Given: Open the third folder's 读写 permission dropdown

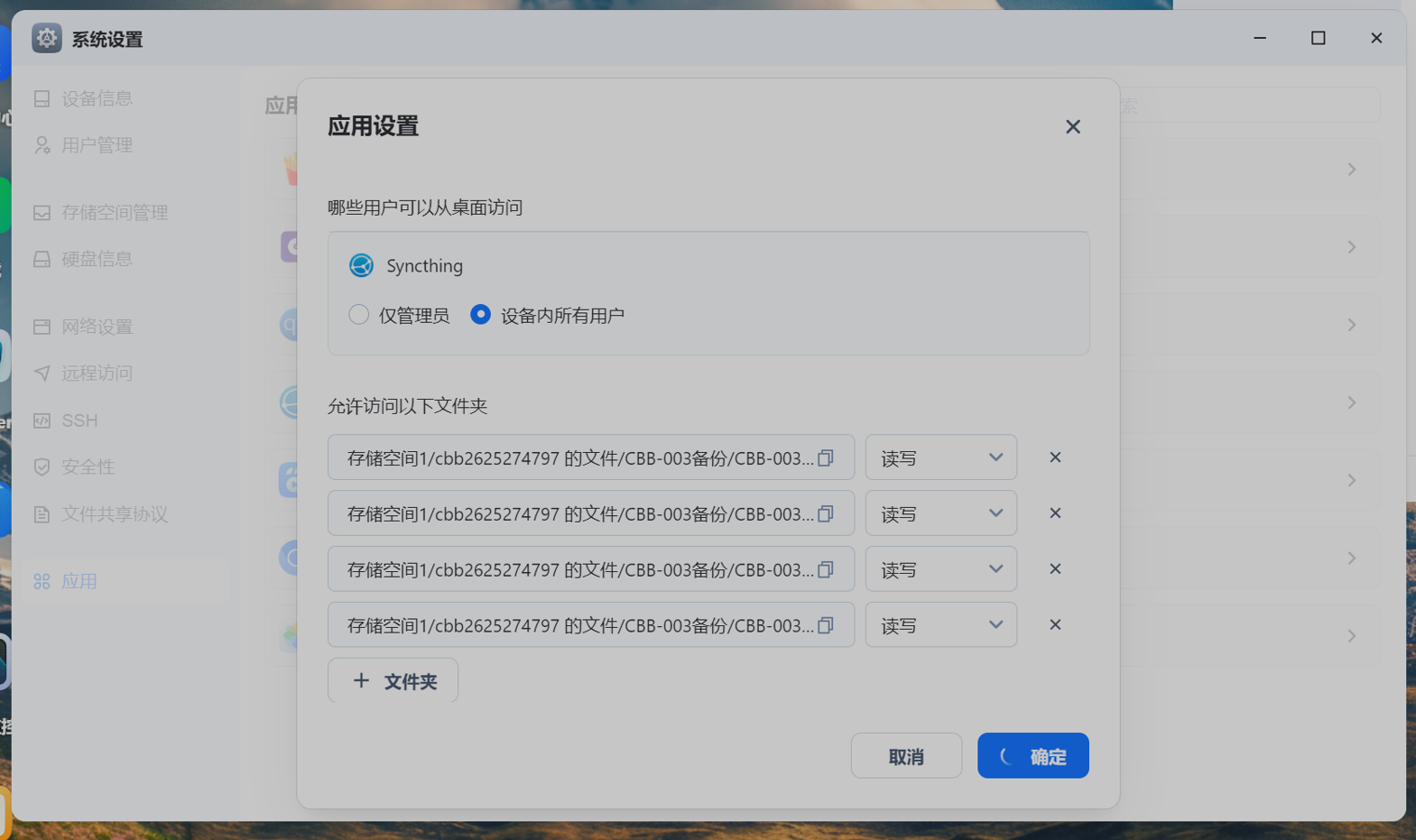Looking at the screenshot, I should pos(940,569).
